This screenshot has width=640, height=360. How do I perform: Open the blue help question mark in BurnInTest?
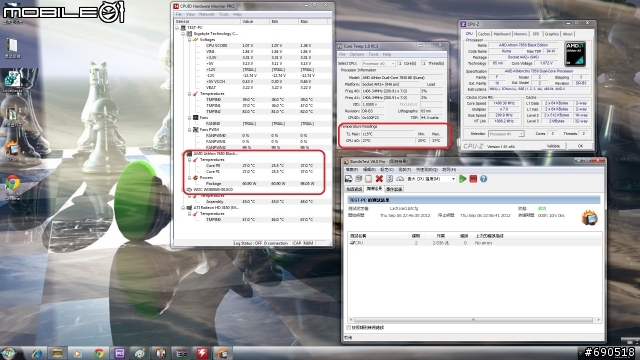(484, 179)
